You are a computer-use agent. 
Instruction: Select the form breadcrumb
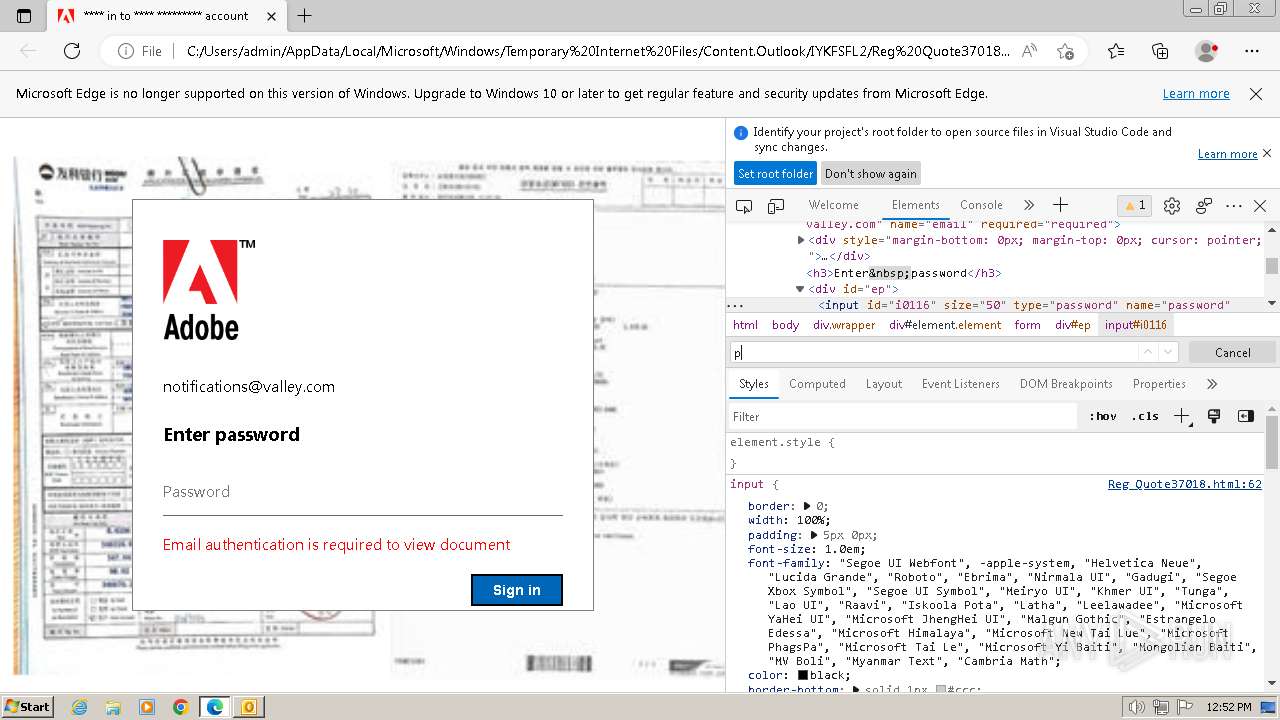pyautogui.click(x=1027, y=325)
